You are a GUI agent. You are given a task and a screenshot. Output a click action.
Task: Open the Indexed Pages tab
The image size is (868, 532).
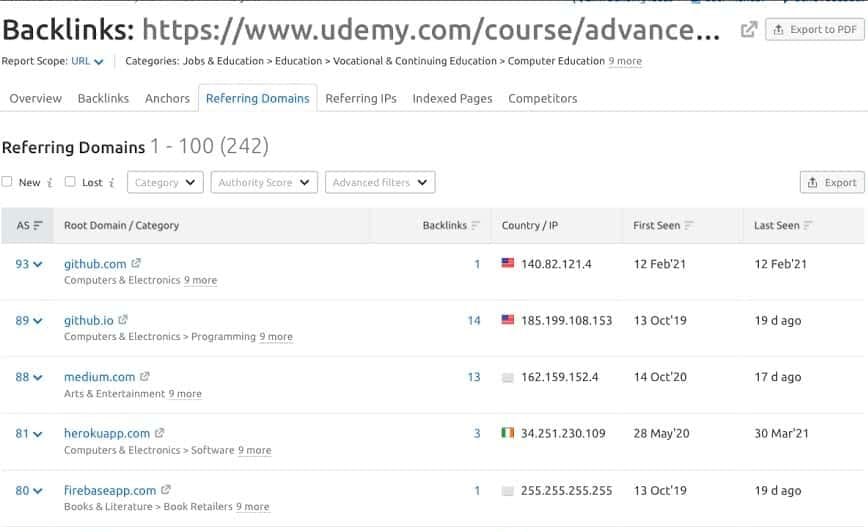tap(452, 99)
